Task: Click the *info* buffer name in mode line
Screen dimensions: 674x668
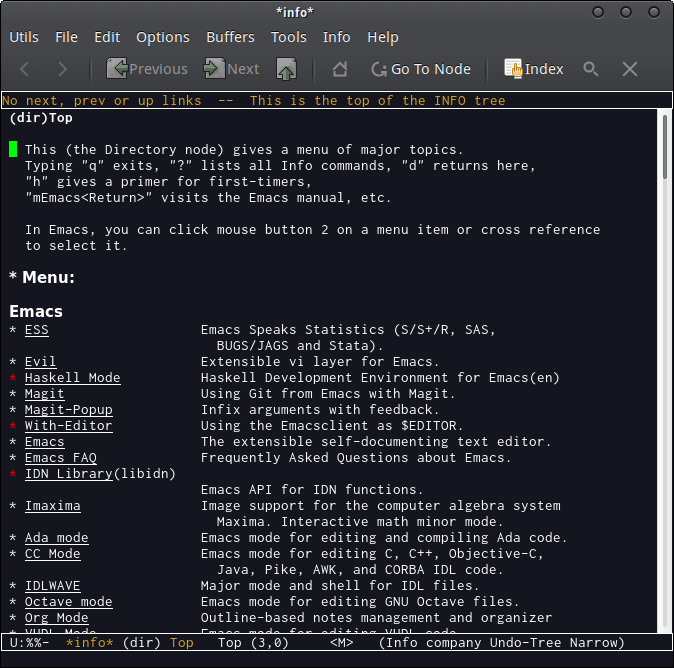Action: click(89, 643)
